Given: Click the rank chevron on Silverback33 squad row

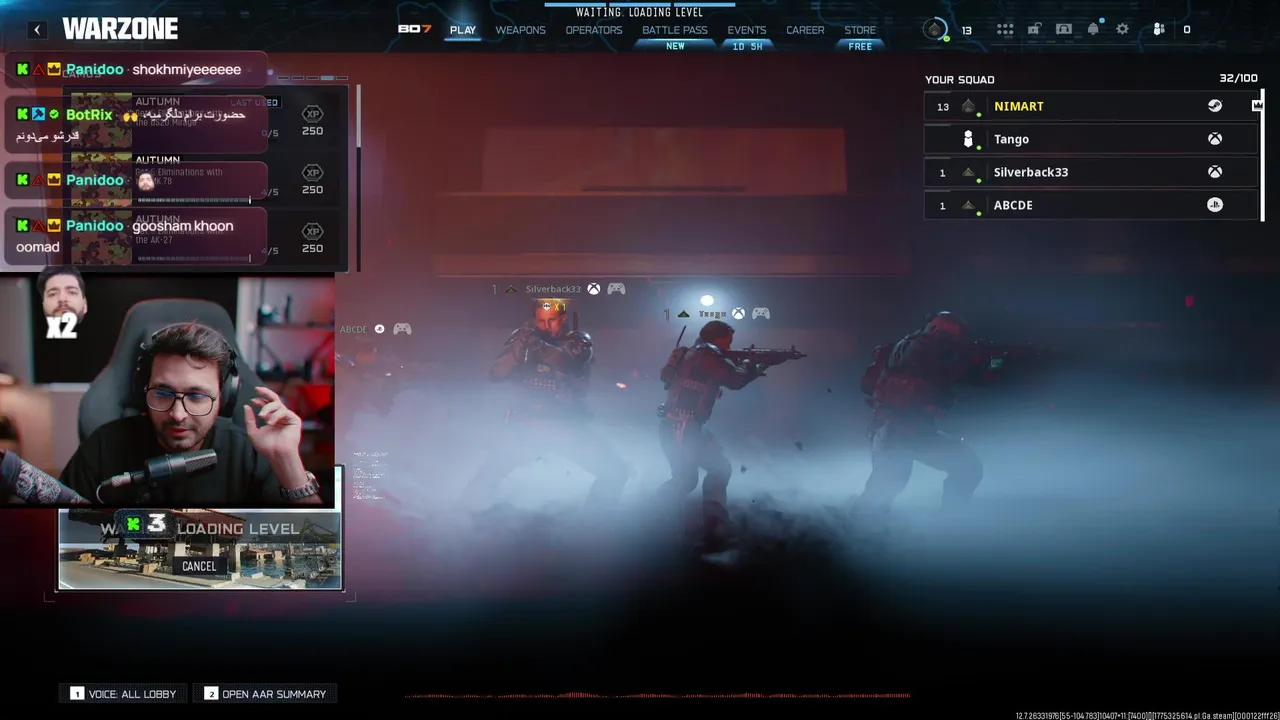Looking at the screenshot, I should pos(968,172).
